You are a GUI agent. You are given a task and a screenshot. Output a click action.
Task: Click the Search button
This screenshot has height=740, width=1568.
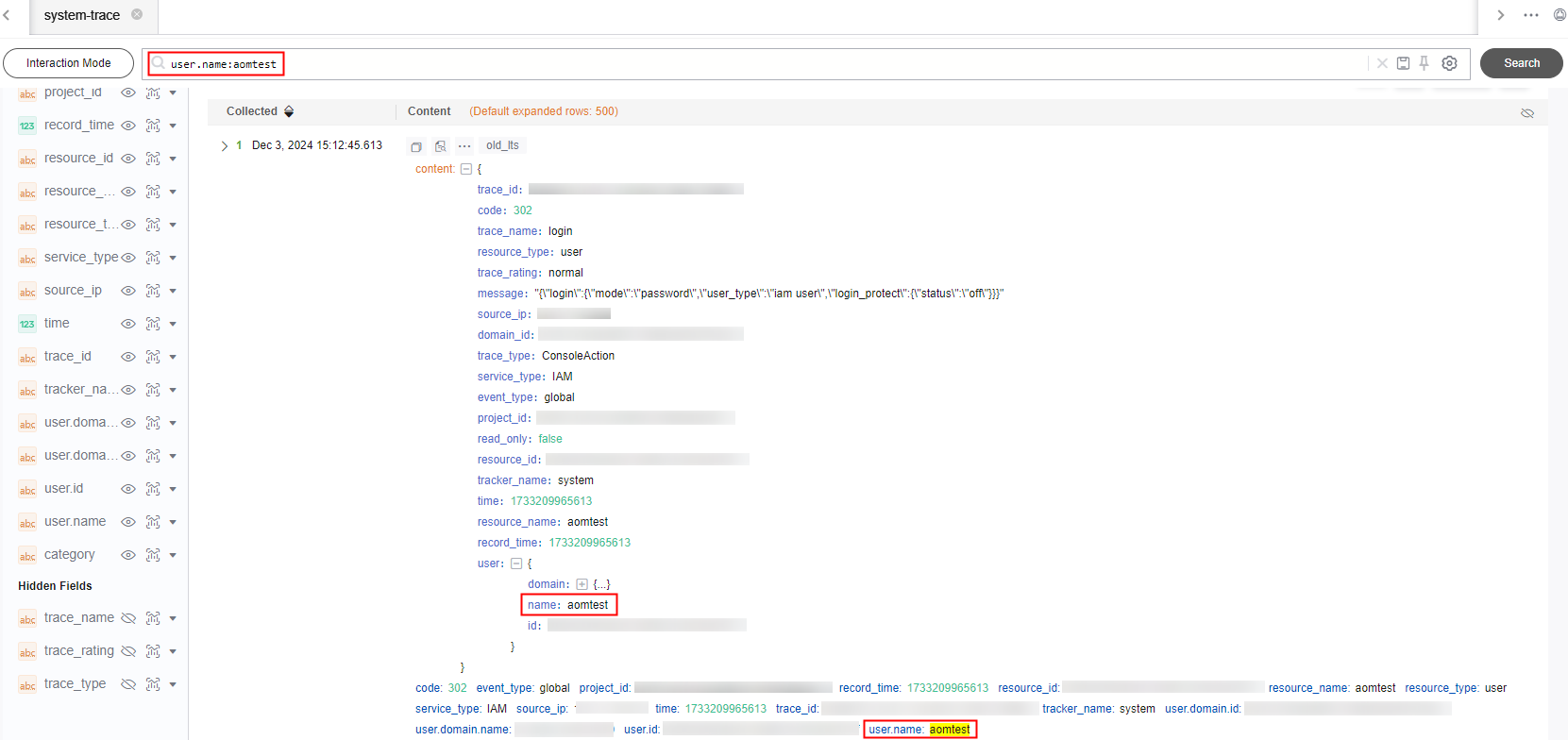[x=1521, y=63]
